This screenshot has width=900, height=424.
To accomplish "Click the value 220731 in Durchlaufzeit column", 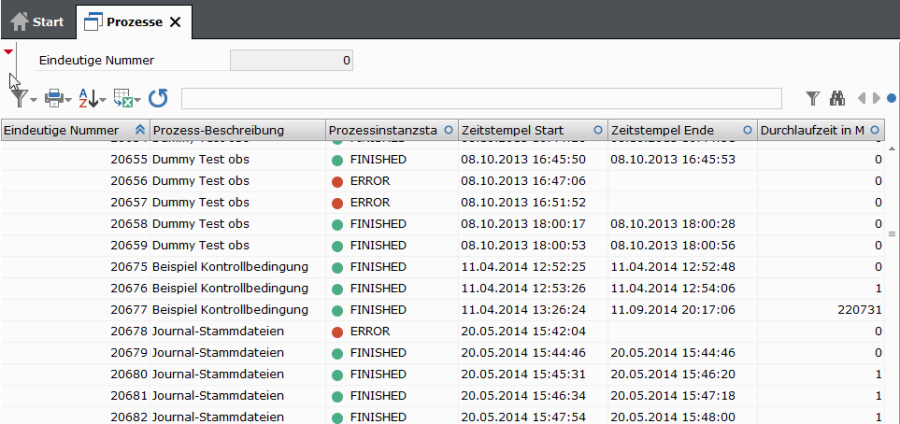I will coord(859,310).
